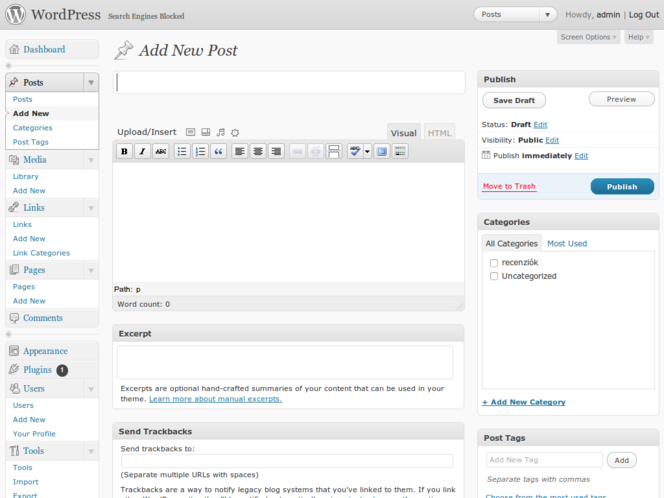Apply italic formatting in editor
Image resolution: width=664 pixels, height=498 pixels.
(x=142, y=151)
